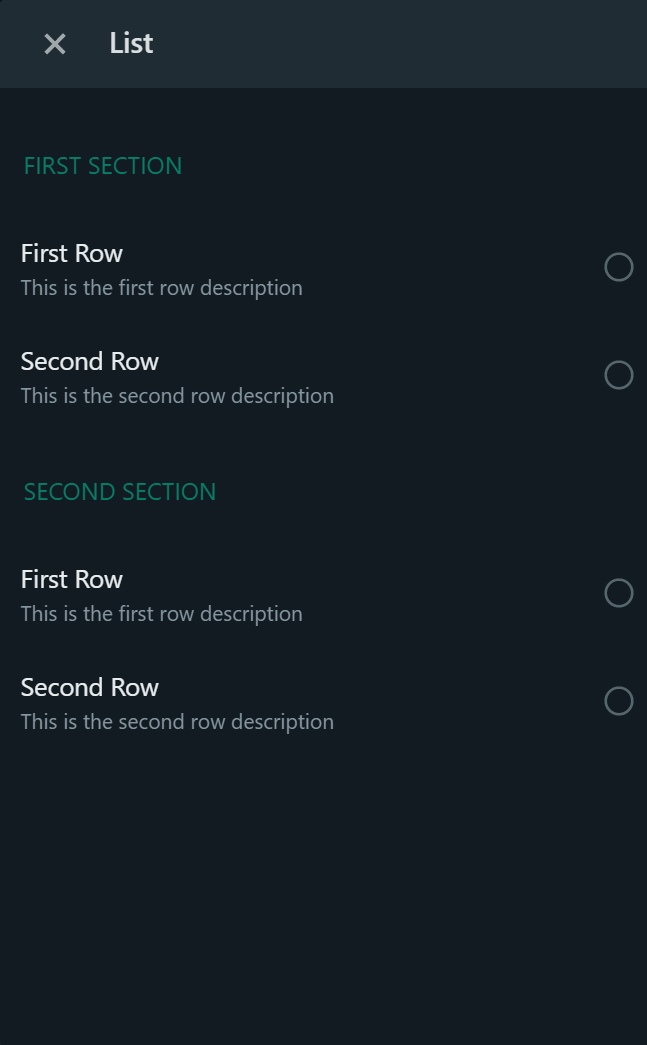647x1045 pixels.
Task: Close the List panel with the X icon
Action: pos(55,44)
